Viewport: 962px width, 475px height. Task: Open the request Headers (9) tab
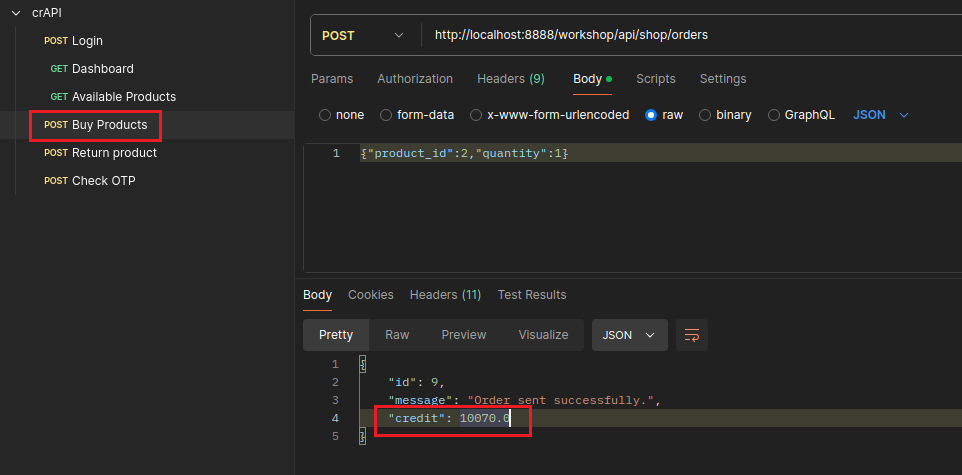510,79
